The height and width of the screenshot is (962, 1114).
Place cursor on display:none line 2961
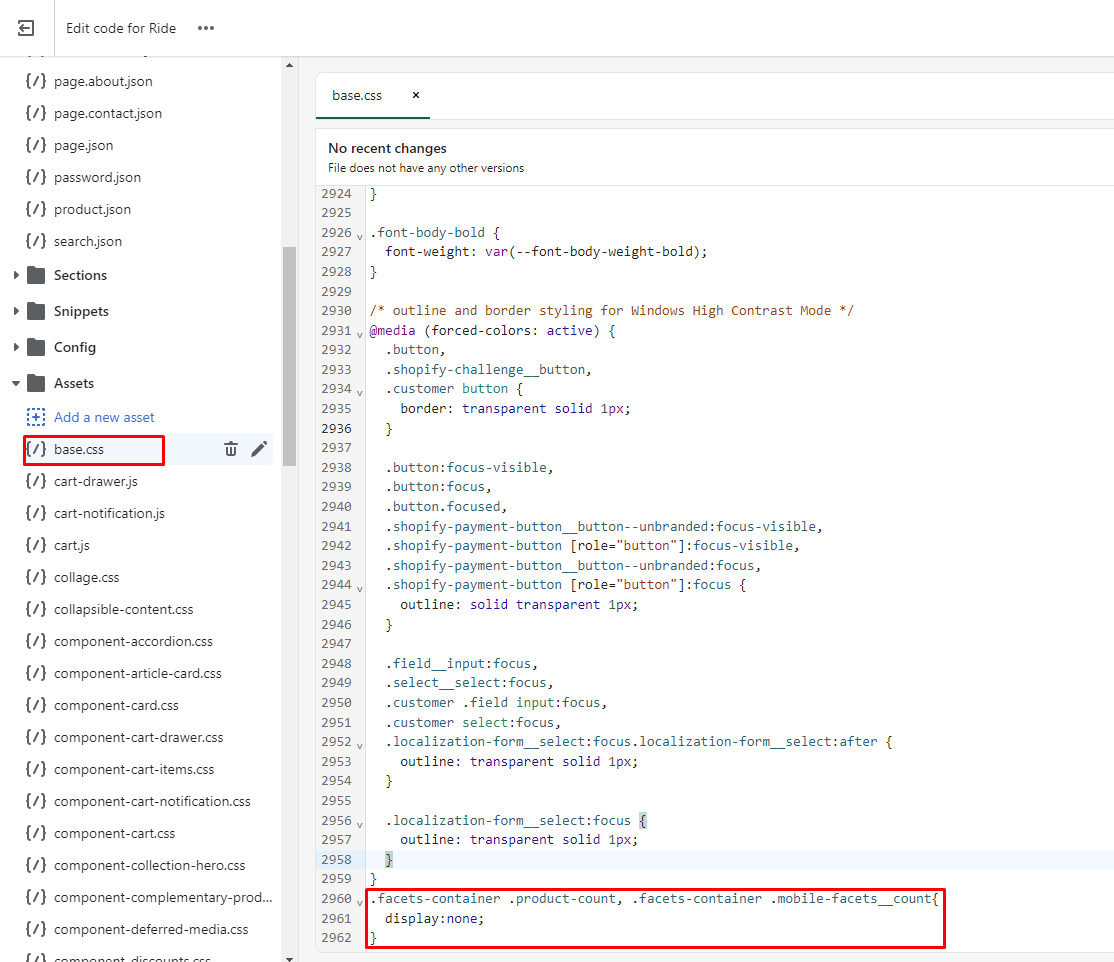click(434, 919)
